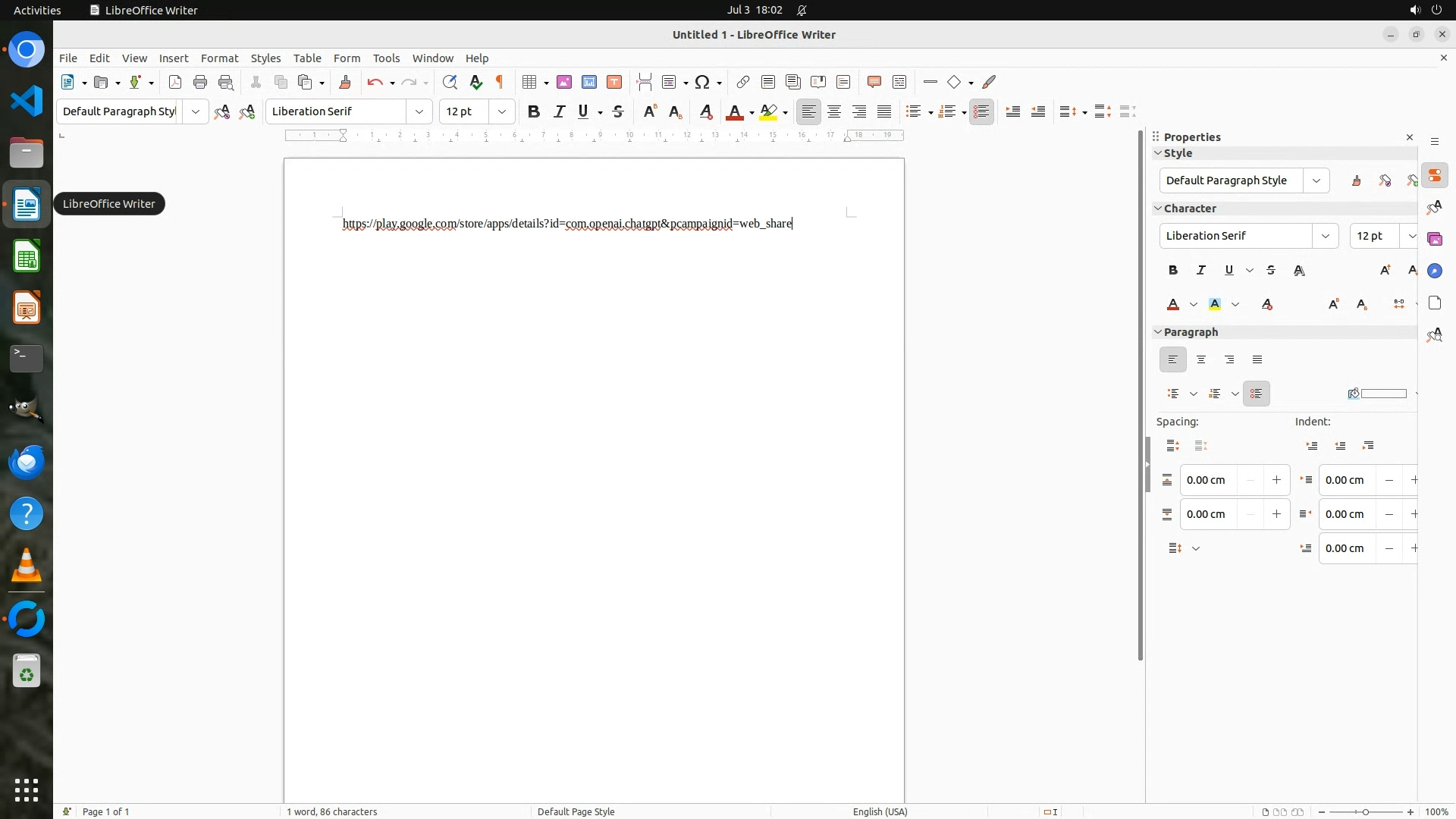
Task: Open the Navigator deck in the sidebar
Action: click(1434, 271)
